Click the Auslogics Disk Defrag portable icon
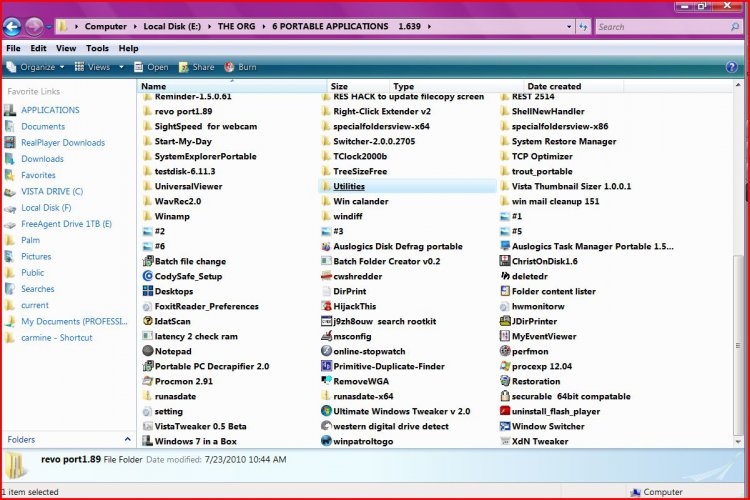 click(327, 246)
